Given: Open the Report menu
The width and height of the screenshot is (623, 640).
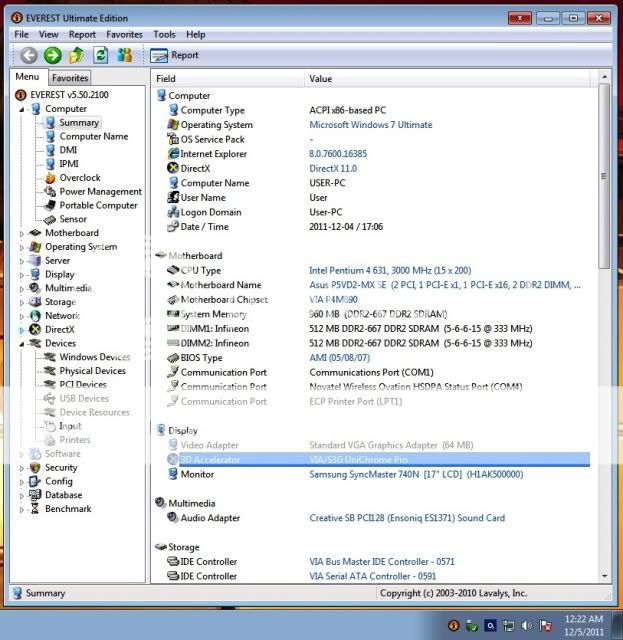Looking at the screenshot, I should [x=82, y=34].
